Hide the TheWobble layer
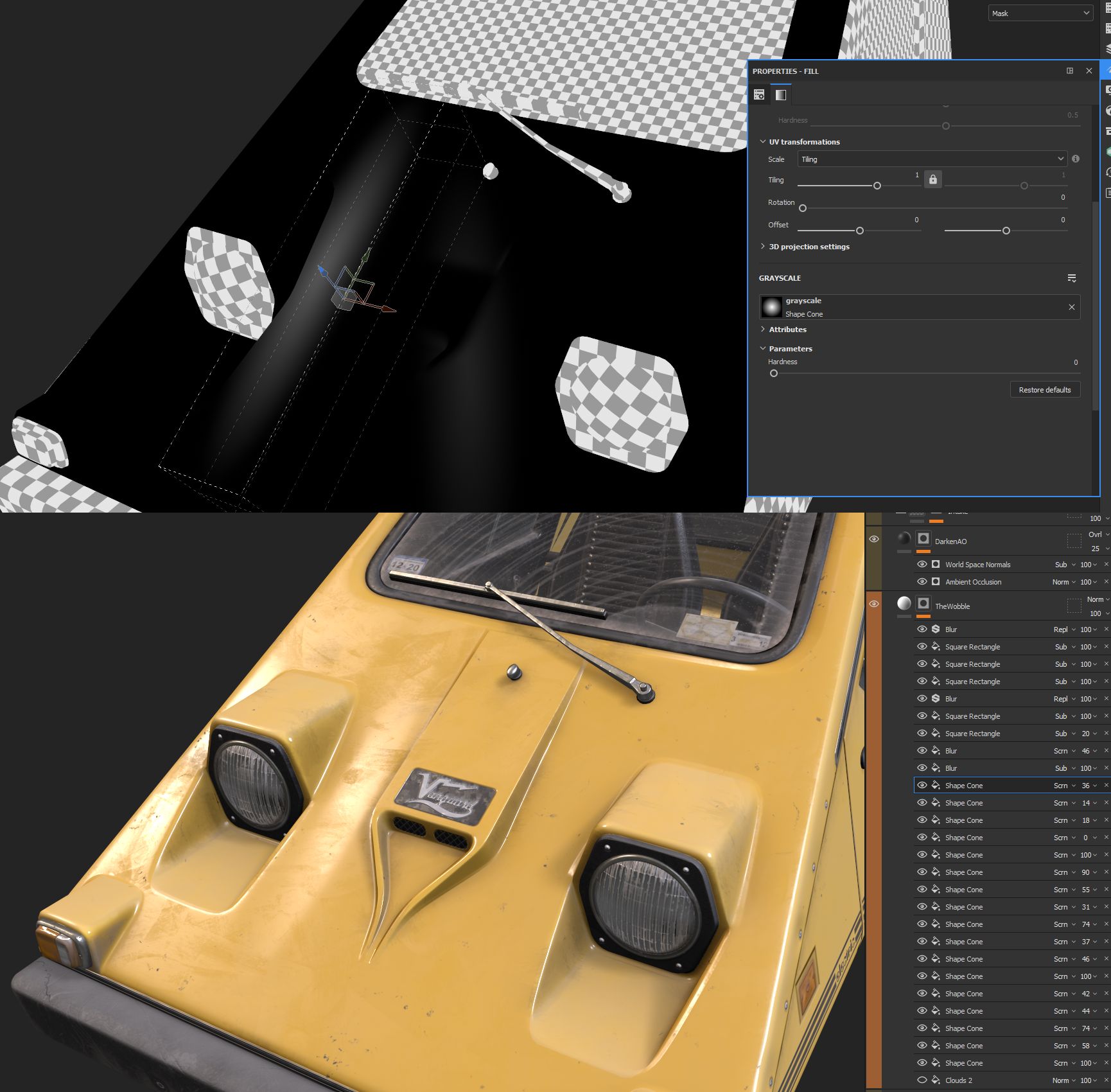The height and width of the screenshot is (1092, 1111). tap(874, 604)
